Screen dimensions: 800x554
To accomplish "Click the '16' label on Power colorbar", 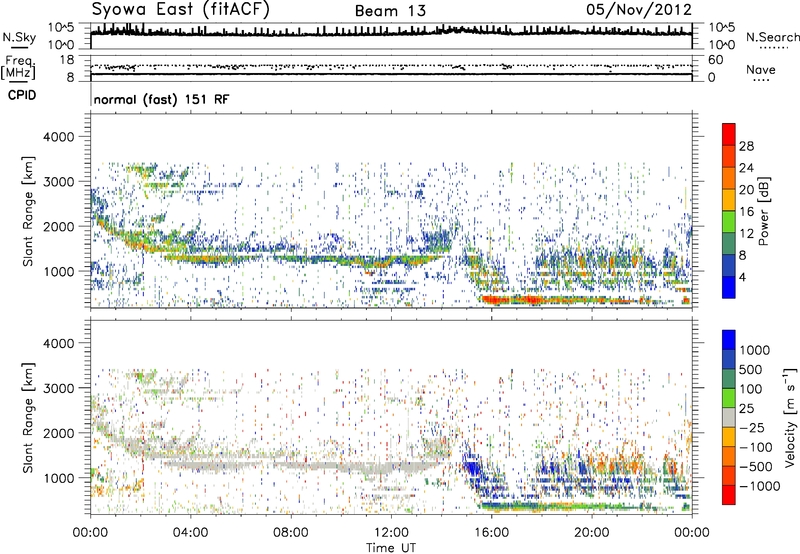I will point(746,212).
